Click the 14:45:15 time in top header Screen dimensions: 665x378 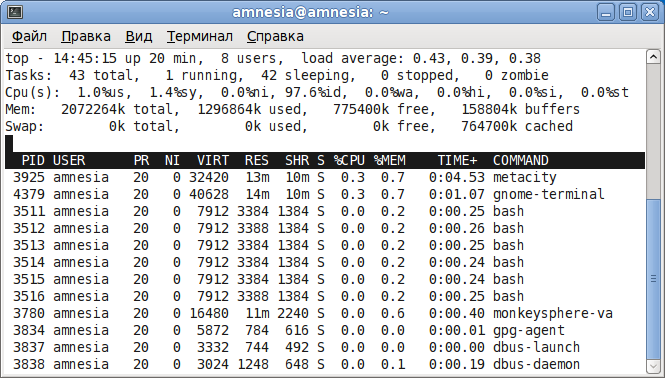point(85,59)
